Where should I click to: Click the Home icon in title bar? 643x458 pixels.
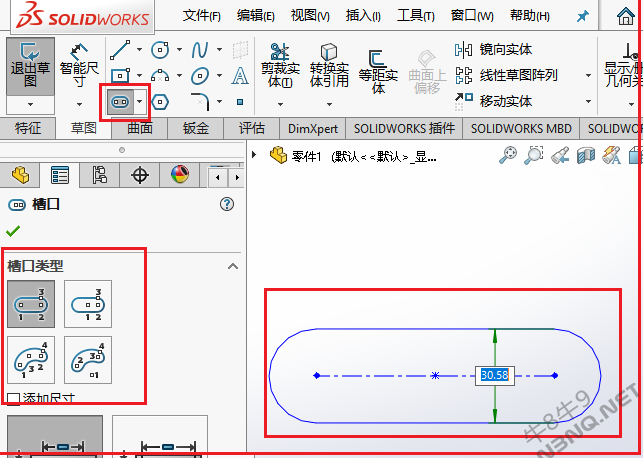point(625,16)
